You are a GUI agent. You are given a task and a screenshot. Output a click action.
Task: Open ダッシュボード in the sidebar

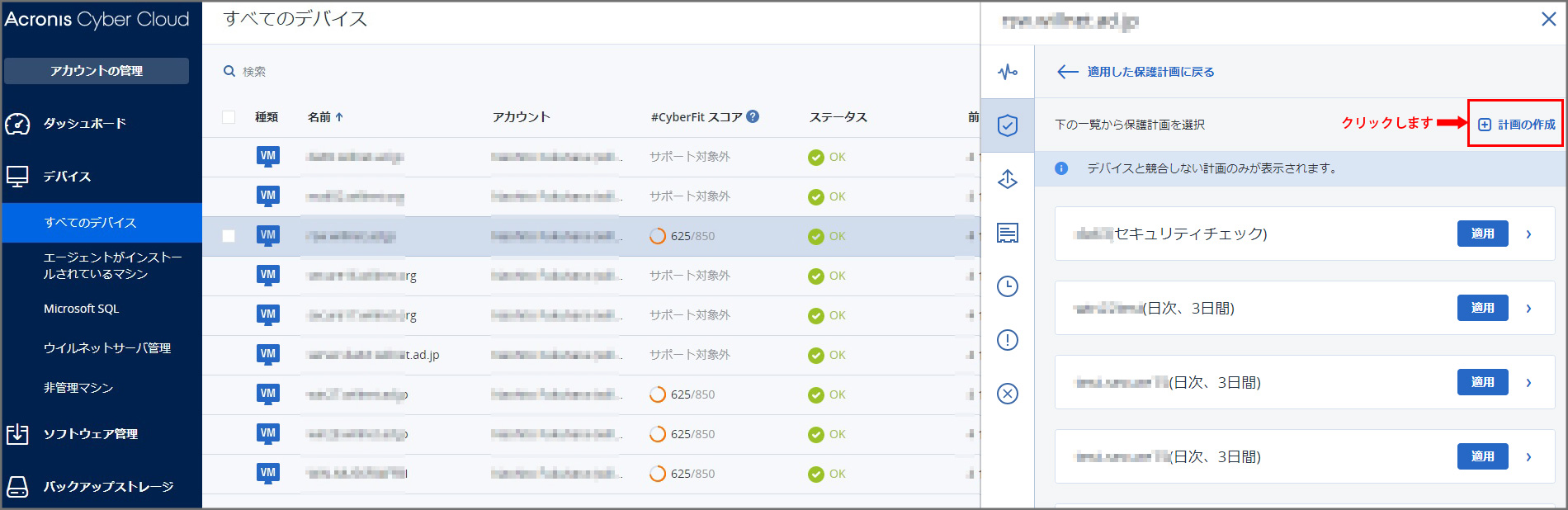point(84,124)
